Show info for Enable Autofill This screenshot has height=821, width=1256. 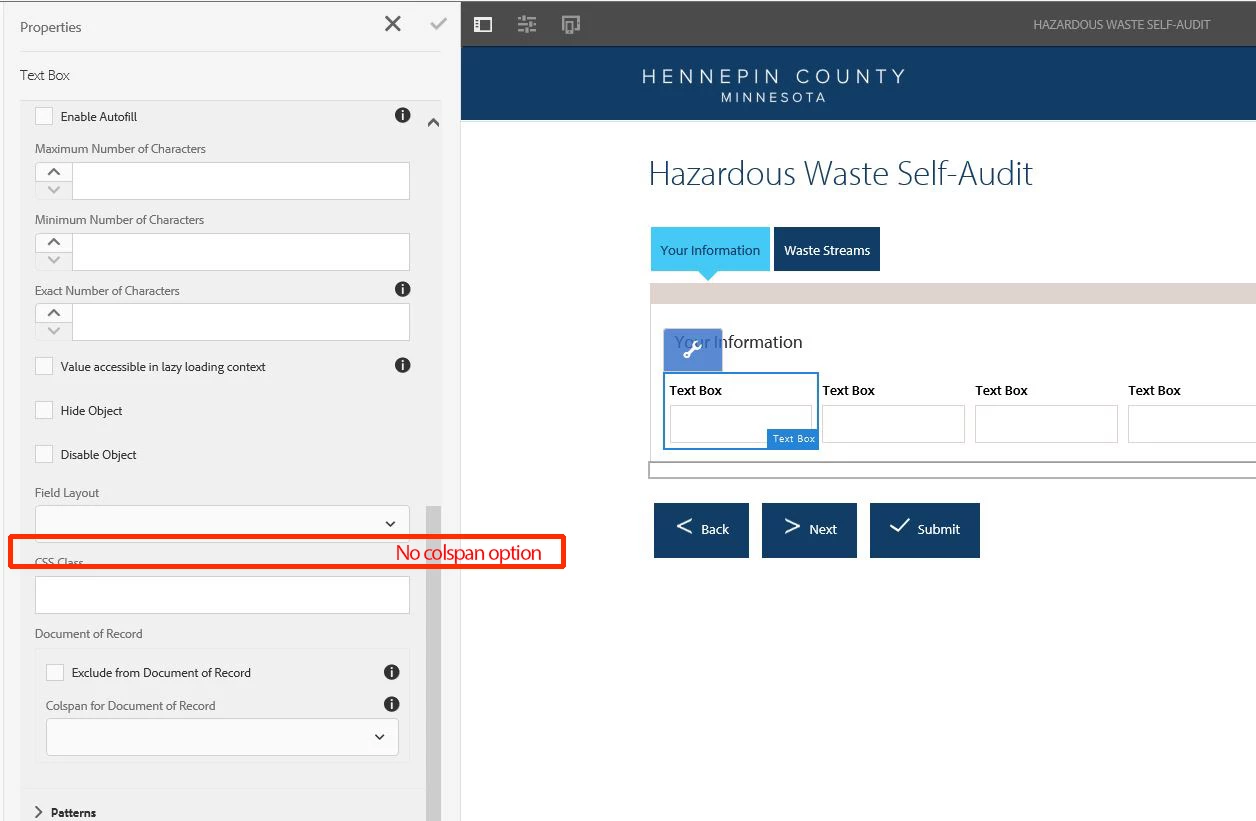[x=403, y=115]
